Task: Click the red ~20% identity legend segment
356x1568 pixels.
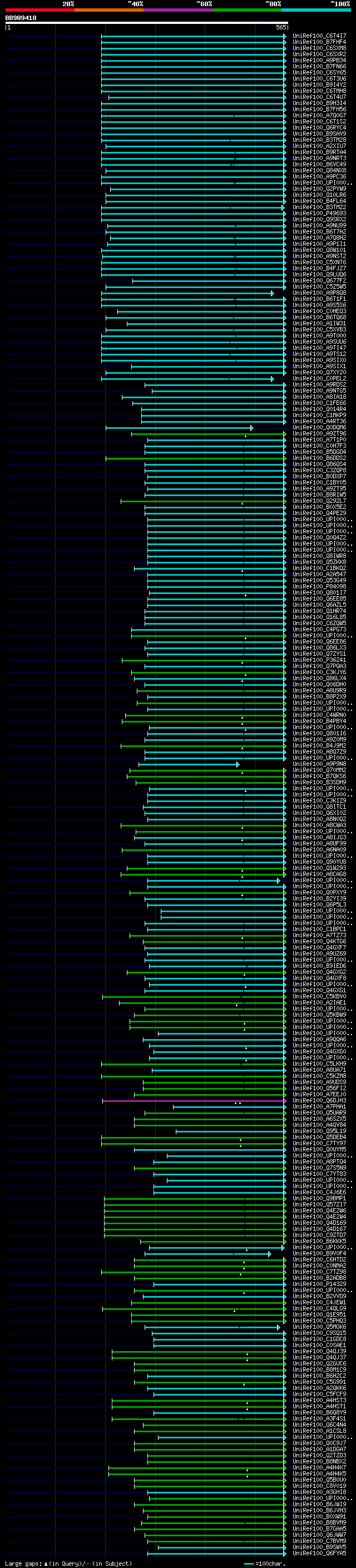Action: (39, 10)
